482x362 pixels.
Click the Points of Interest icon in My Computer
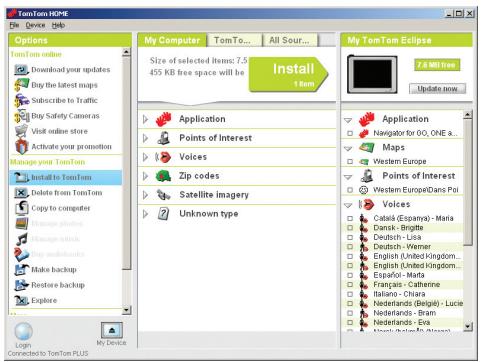164,138
